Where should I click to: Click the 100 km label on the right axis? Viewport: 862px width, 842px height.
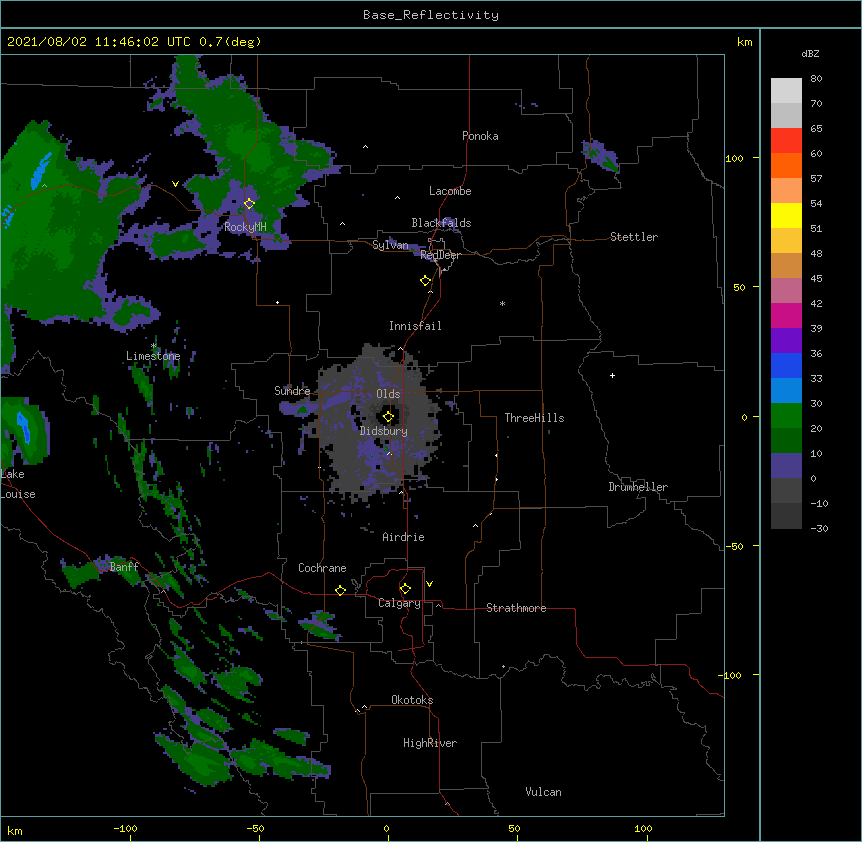[734, 158]
